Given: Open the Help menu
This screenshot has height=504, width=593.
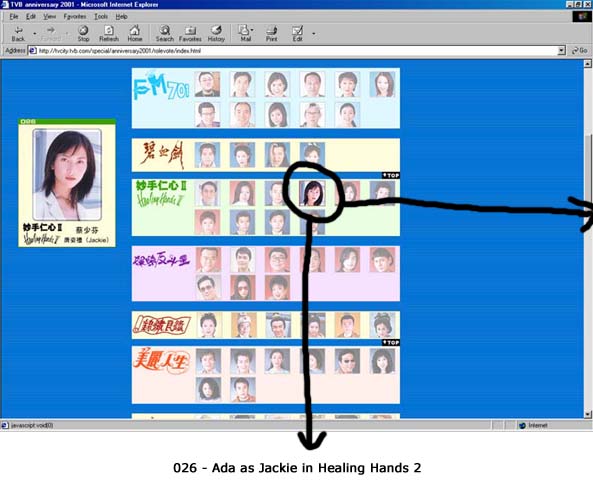Looking at the screenshot, I should pyautogui.click(x=121, y=17).
